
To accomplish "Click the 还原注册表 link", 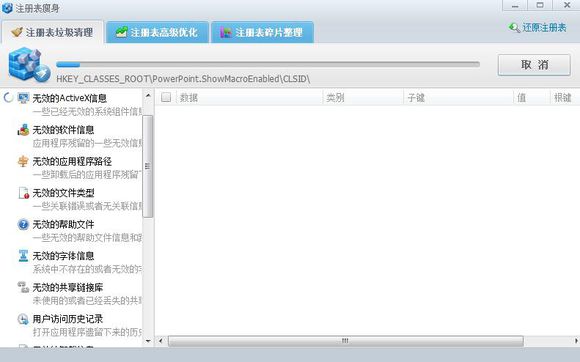I will (544, 27).
